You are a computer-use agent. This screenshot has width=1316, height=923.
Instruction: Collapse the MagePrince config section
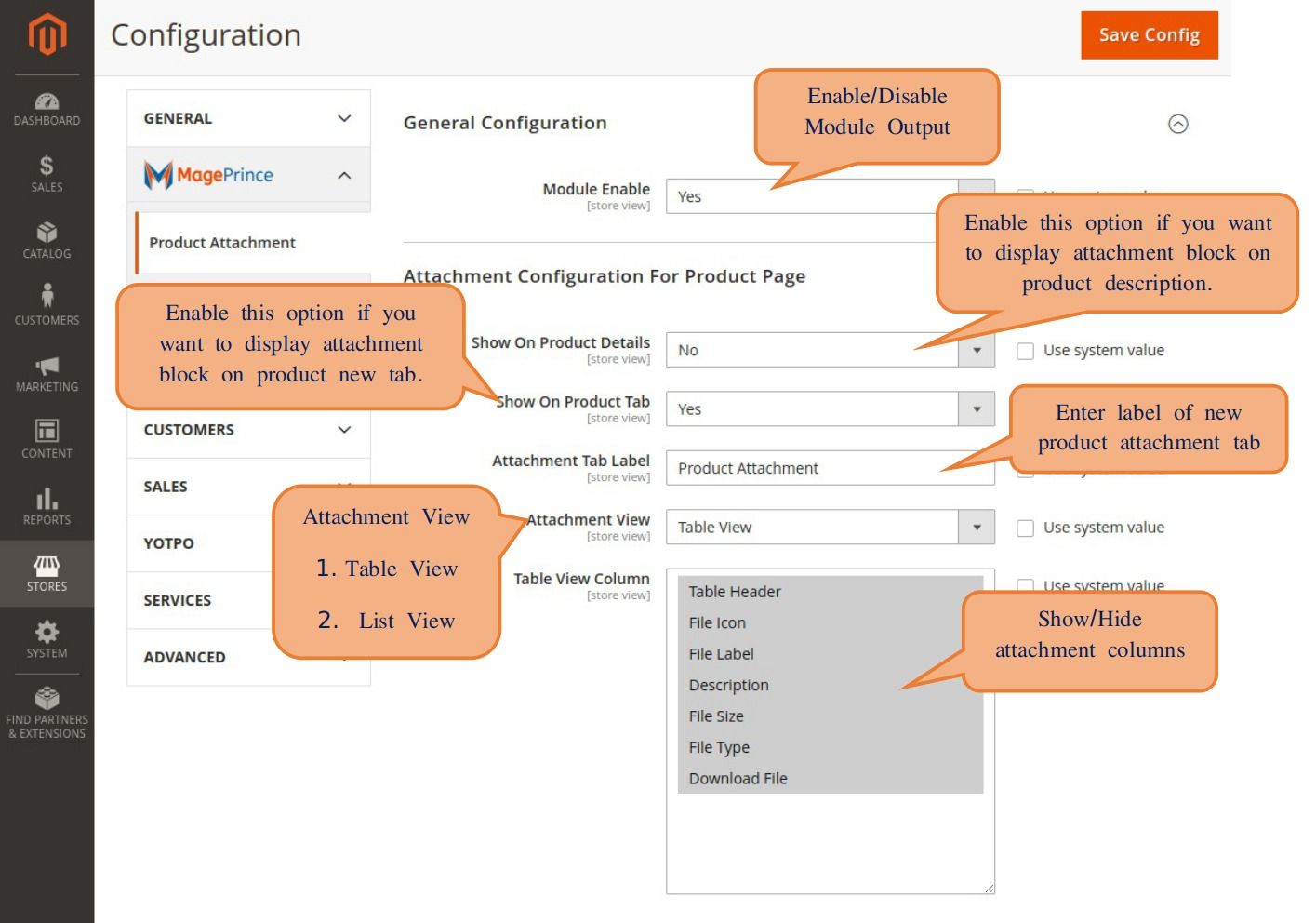(x=248, y=175)
